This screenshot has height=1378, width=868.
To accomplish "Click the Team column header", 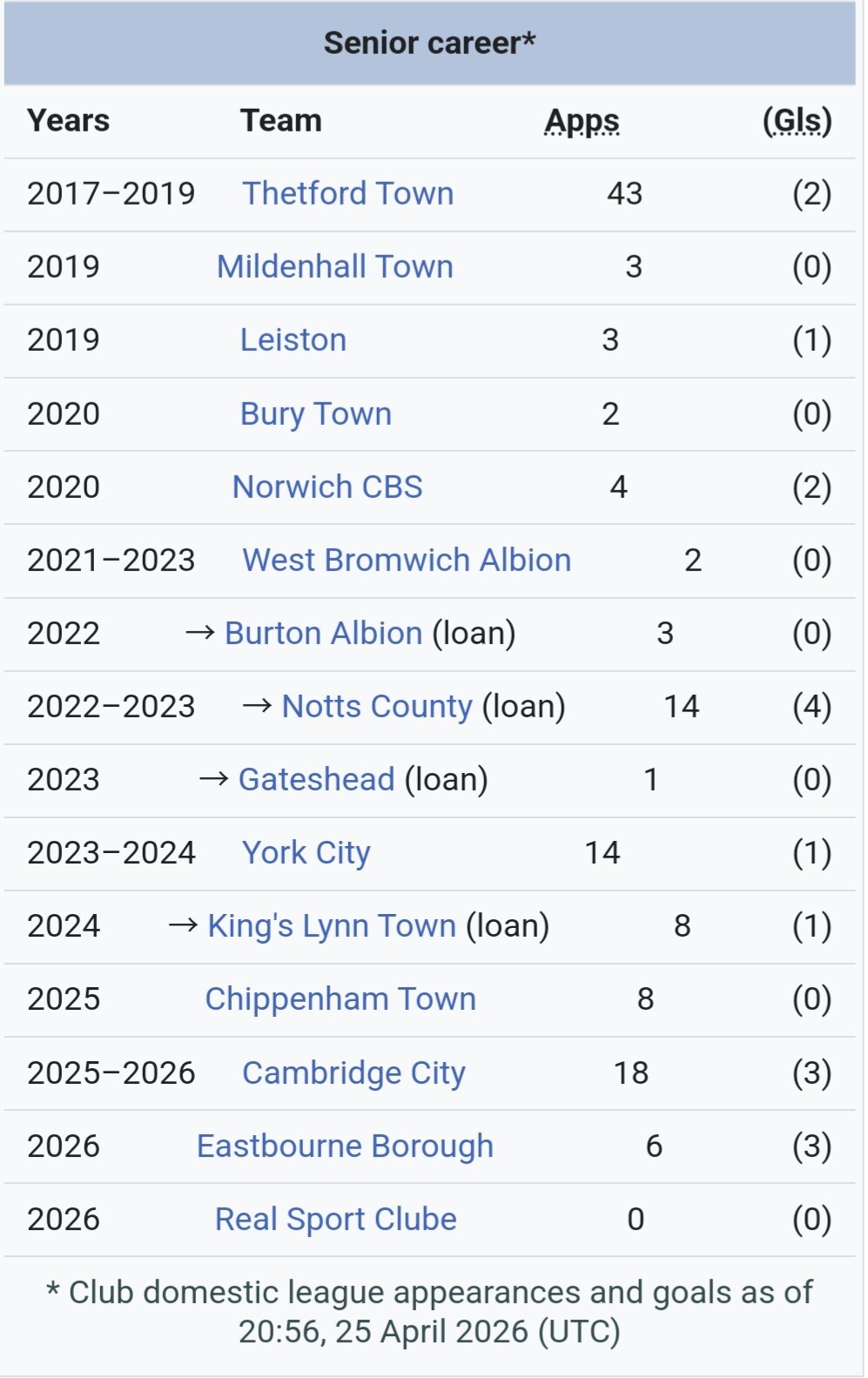I will (x=281, y=120).
